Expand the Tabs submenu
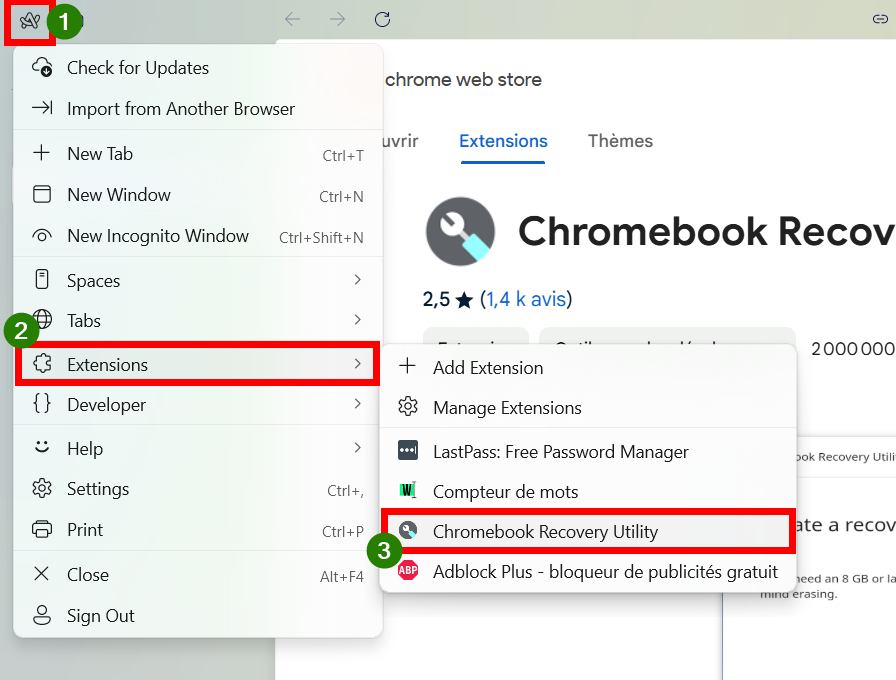This screenshot has height=680, width=896. tap(198, 321)
